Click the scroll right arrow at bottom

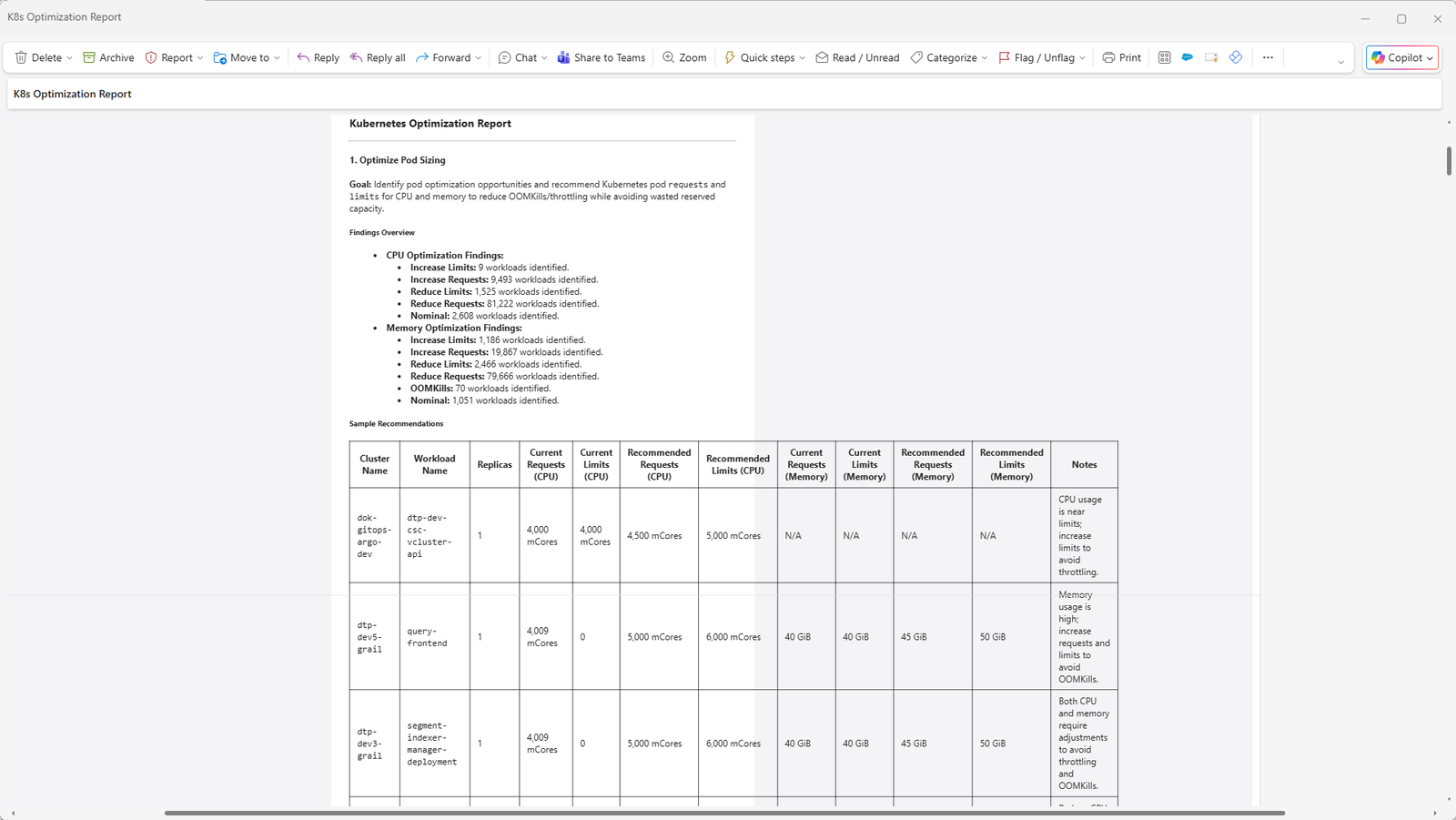click(x=1435, y=813)
